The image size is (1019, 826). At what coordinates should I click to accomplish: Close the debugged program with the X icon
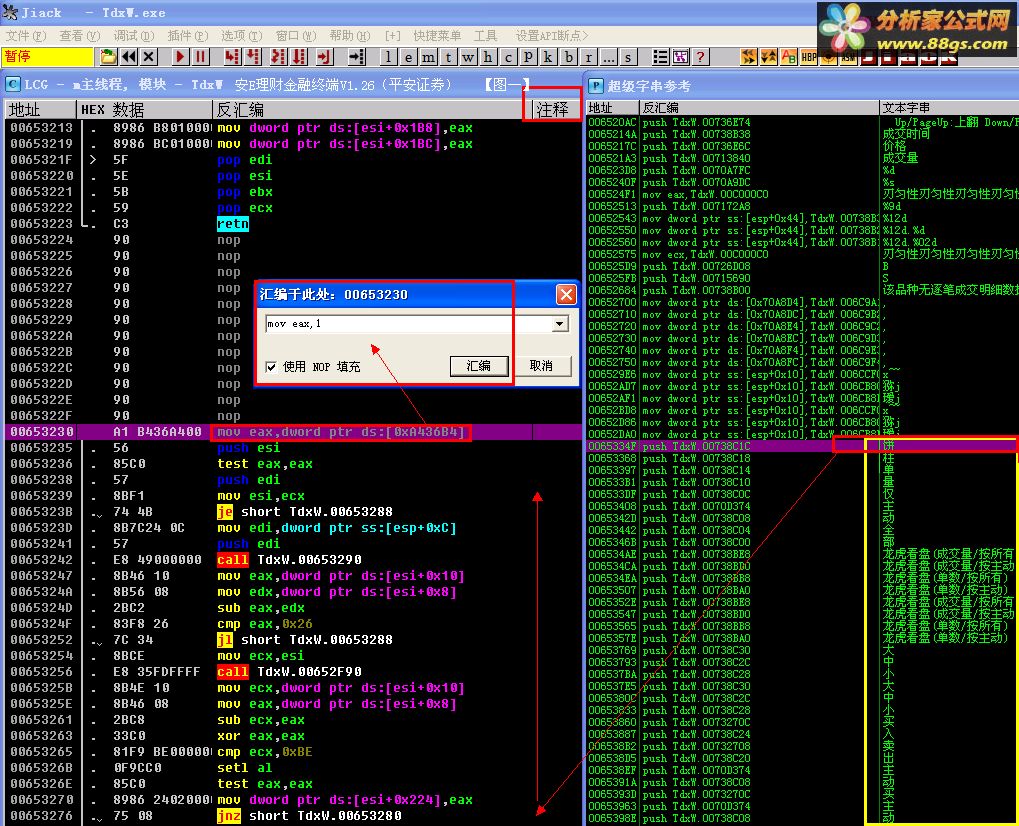pos(149,57)
